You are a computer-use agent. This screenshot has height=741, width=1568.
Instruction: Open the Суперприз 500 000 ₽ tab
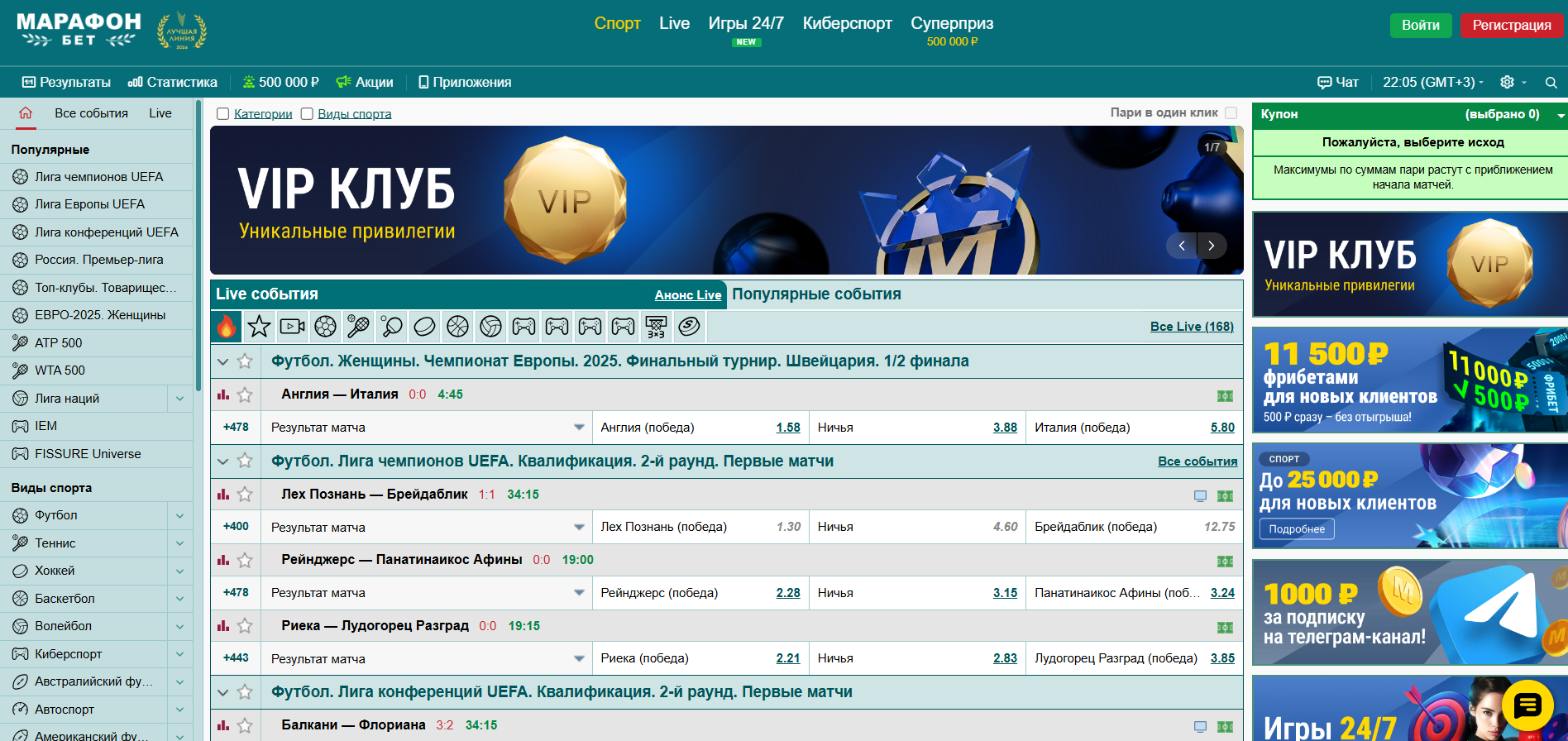tap(952, 31)
